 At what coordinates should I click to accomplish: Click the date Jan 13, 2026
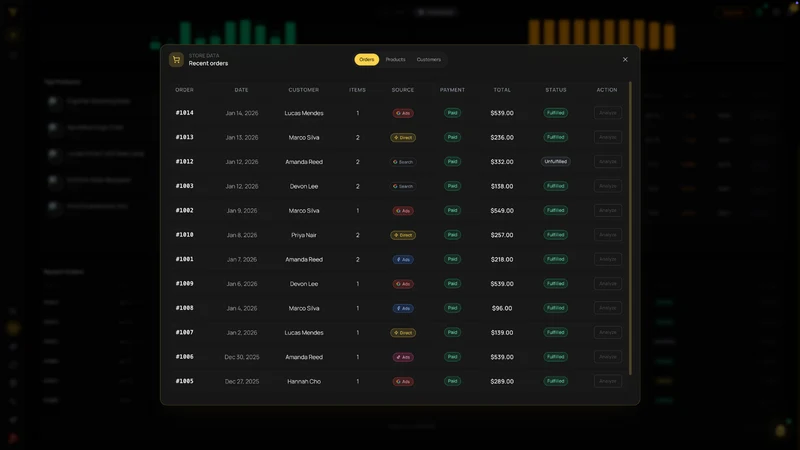point(242,138)
